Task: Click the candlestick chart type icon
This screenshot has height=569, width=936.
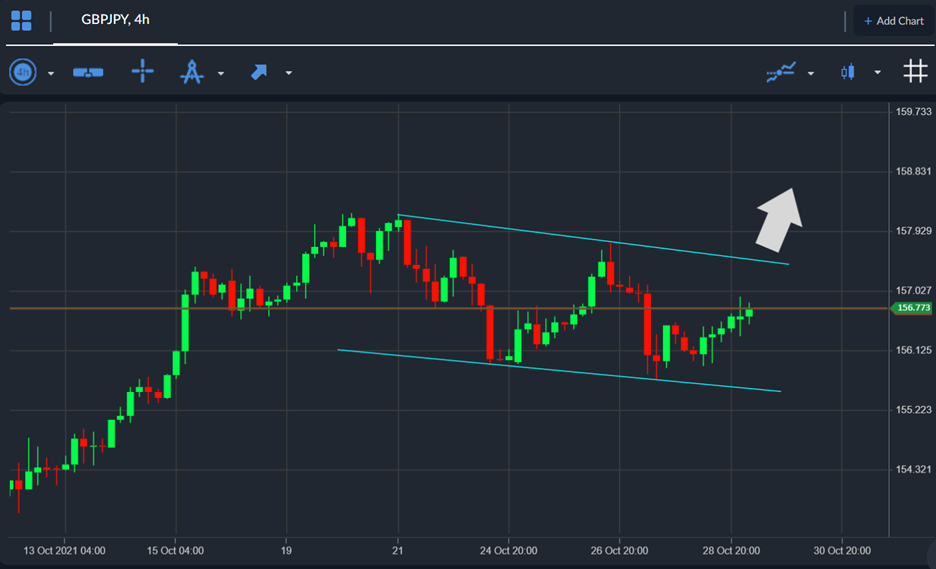Action: (x=848, y=72)
